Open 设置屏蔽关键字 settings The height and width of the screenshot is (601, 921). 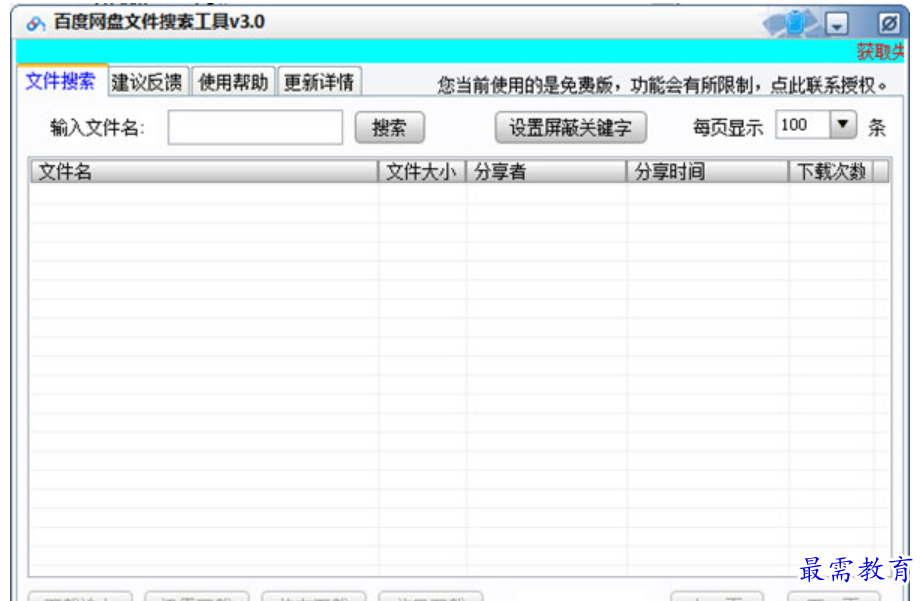click(570, 127)
